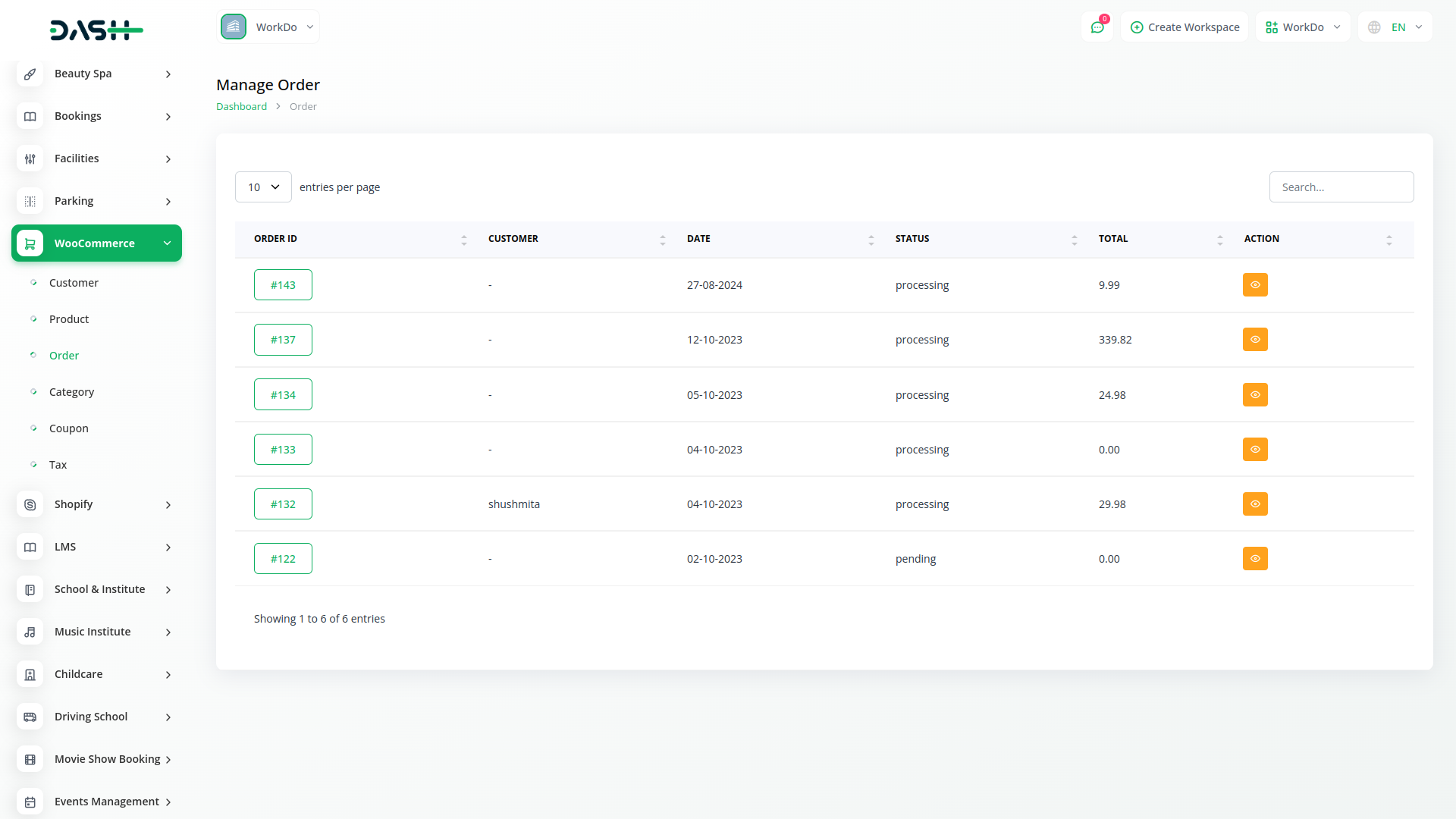Image resolution: width=1456 pixels, height=819 pixels.
Task: Click the Music Institute note icon
Action: click(30, 632)
